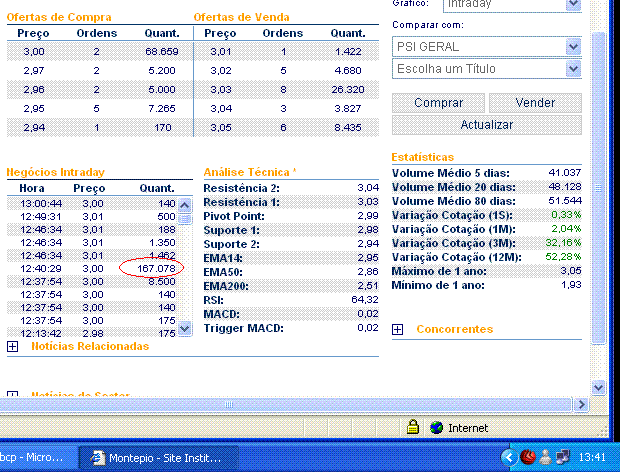Click the network connection tray icon
Screen dimensions: 621x473
(563, 458)
